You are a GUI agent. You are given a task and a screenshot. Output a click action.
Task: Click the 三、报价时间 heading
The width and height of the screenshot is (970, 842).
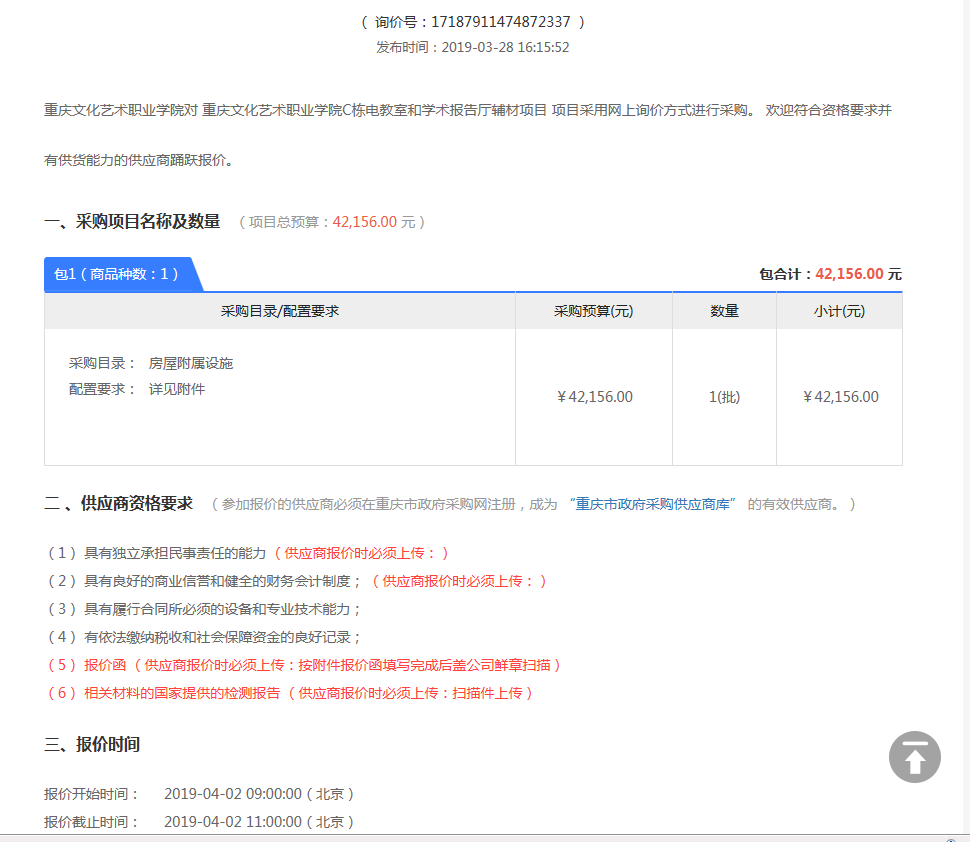click(92, 744)
